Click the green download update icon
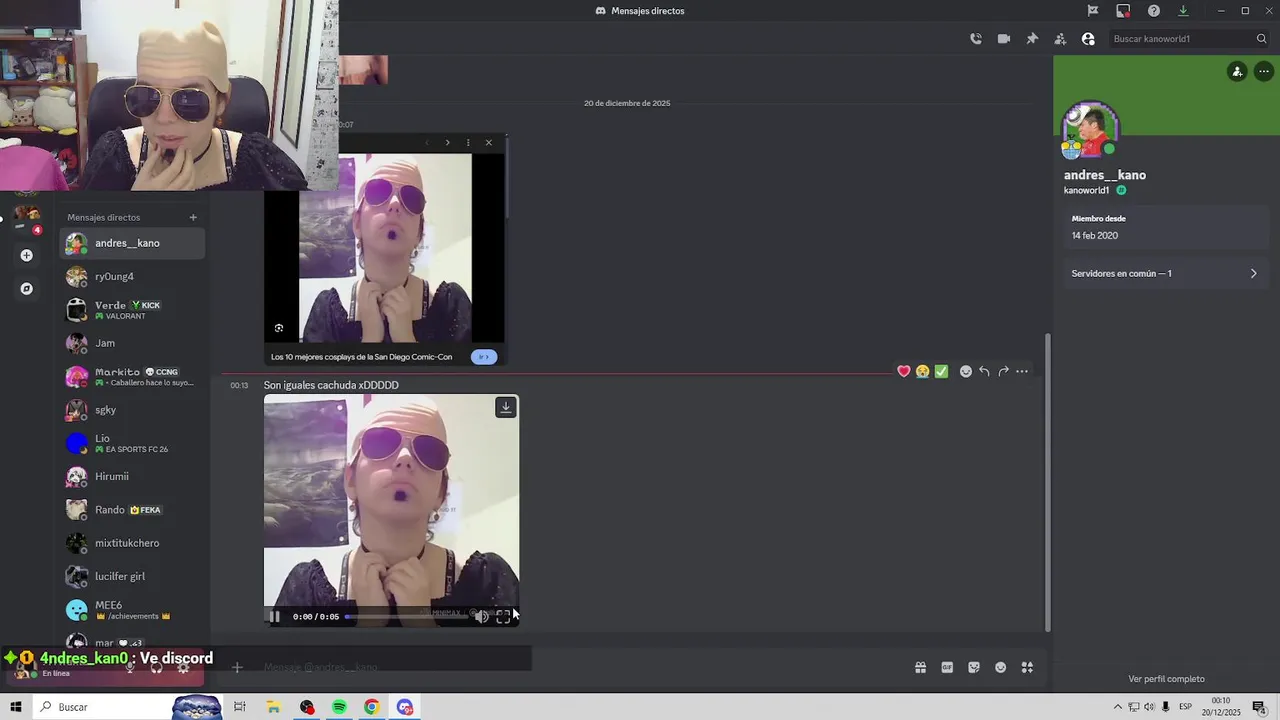 [x=1183, y=11]
